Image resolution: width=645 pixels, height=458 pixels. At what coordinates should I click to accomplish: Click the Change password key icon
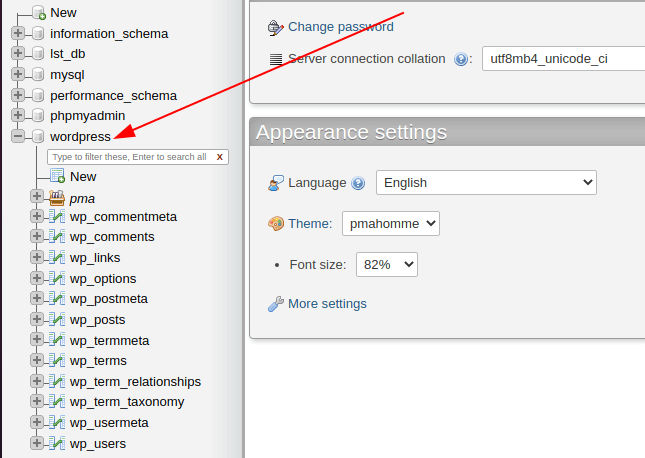[275, 28]
